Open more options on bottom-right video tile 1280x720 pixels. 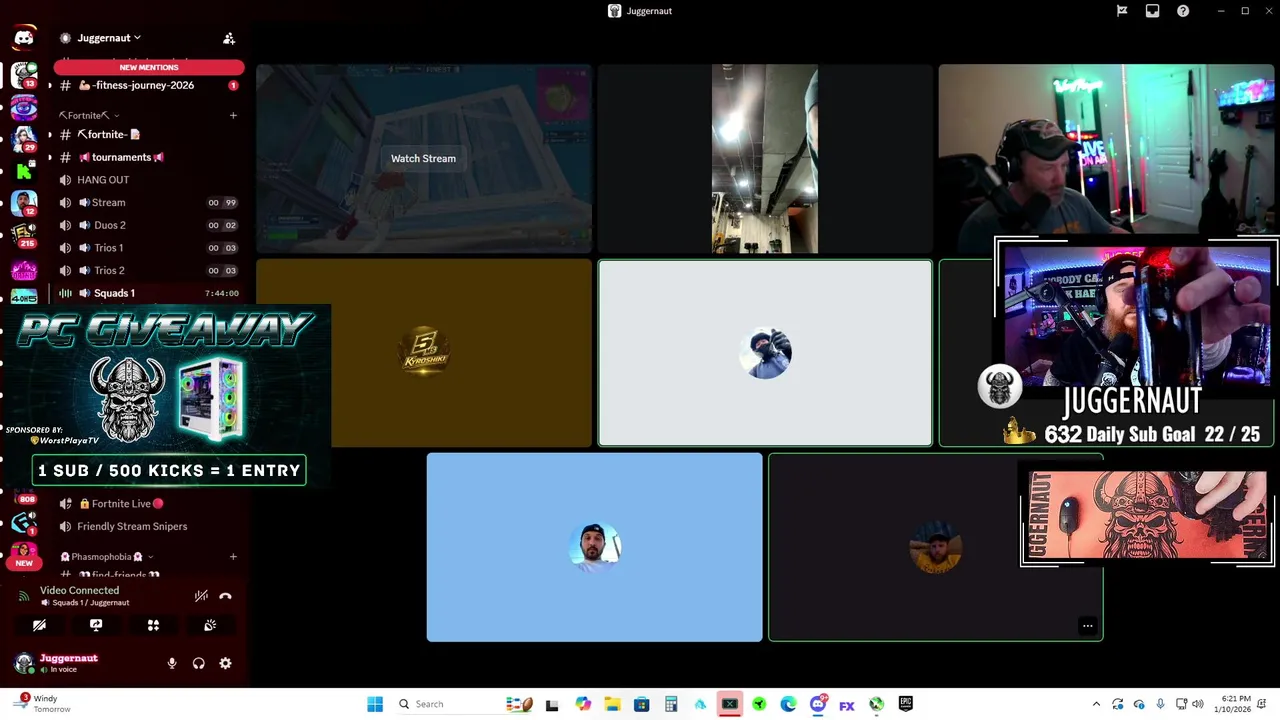point(1087,626)
